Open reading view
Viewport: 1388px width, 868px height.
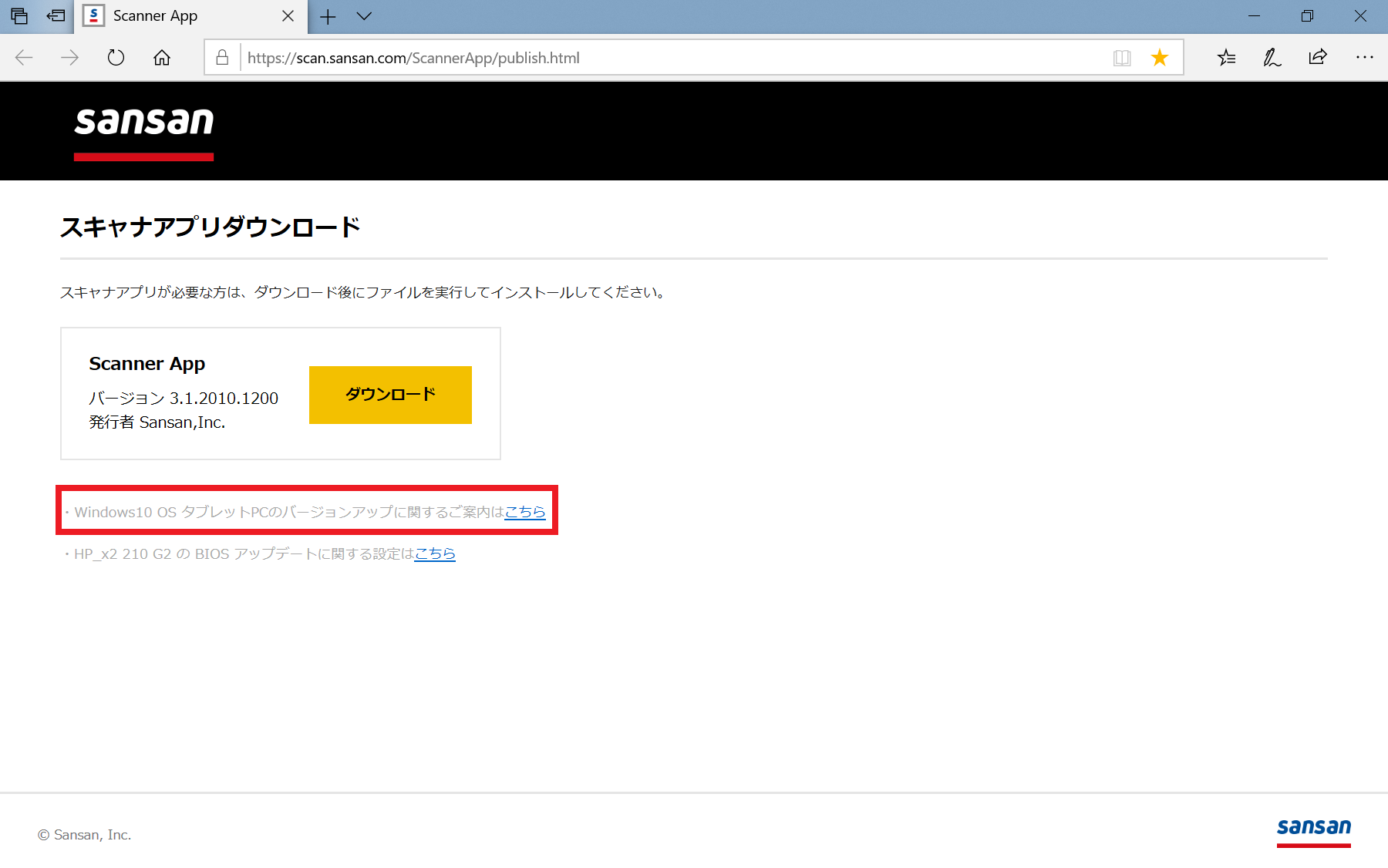coord(1122,58)
